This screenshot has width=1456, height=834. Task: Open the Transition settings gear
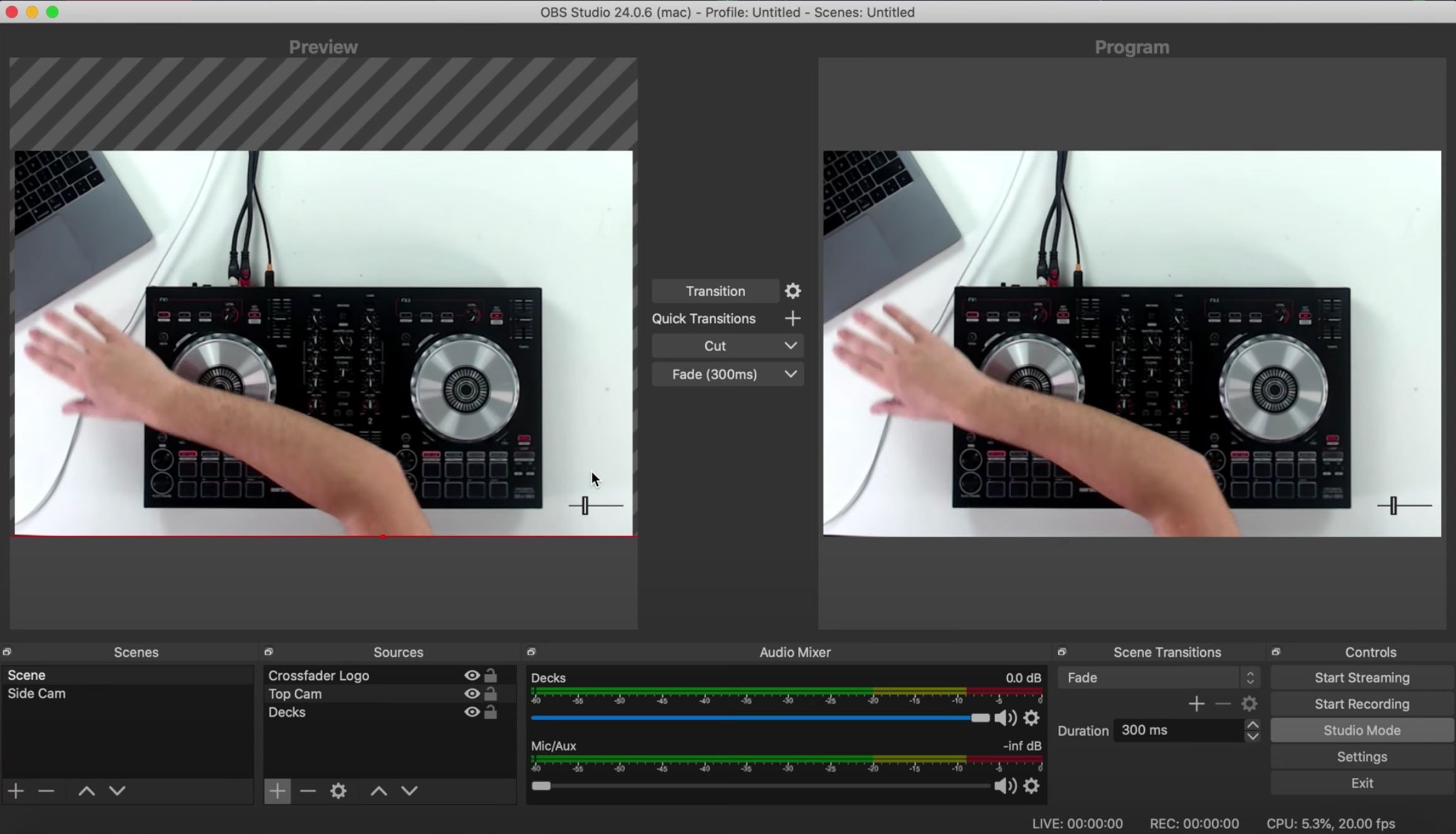pyautogui.click(x=792, y=291)
